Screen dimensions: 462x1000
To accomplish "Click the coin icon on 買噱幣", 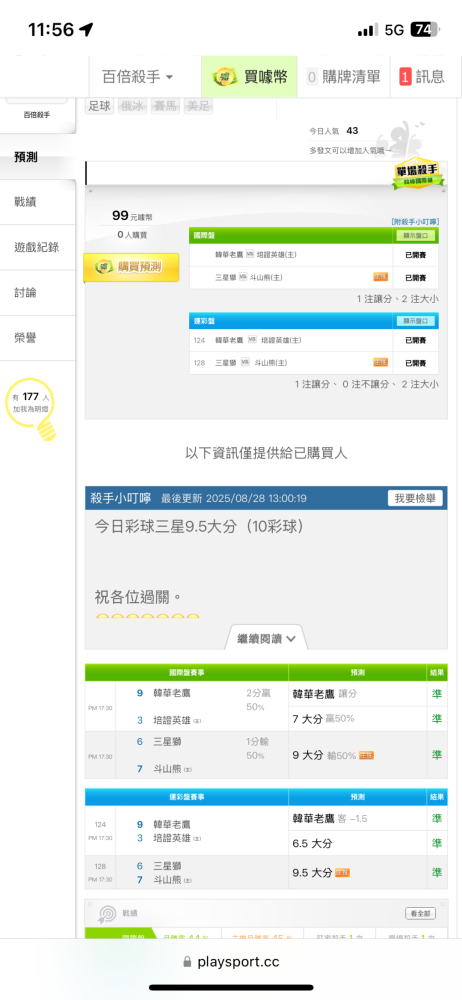I will point(225,77).
